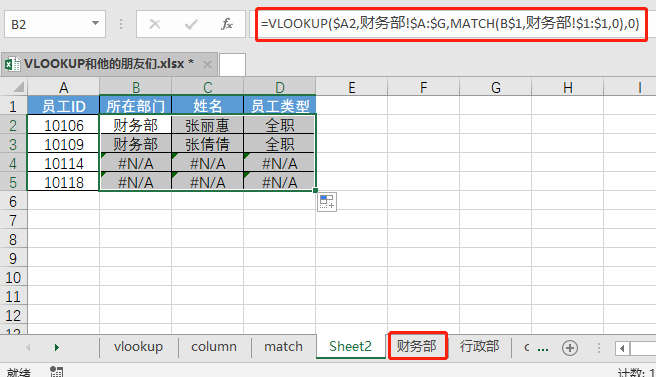
Task: Select cell containing 10109
Action: coord(64,144)
